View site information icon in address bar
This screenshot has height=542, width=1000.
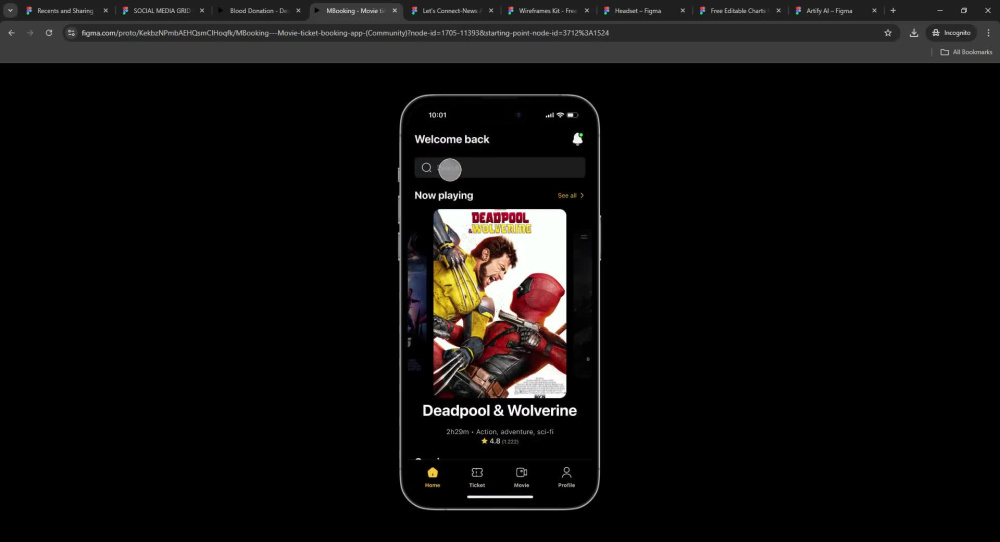pyautogui.click(x=71, y=33)
